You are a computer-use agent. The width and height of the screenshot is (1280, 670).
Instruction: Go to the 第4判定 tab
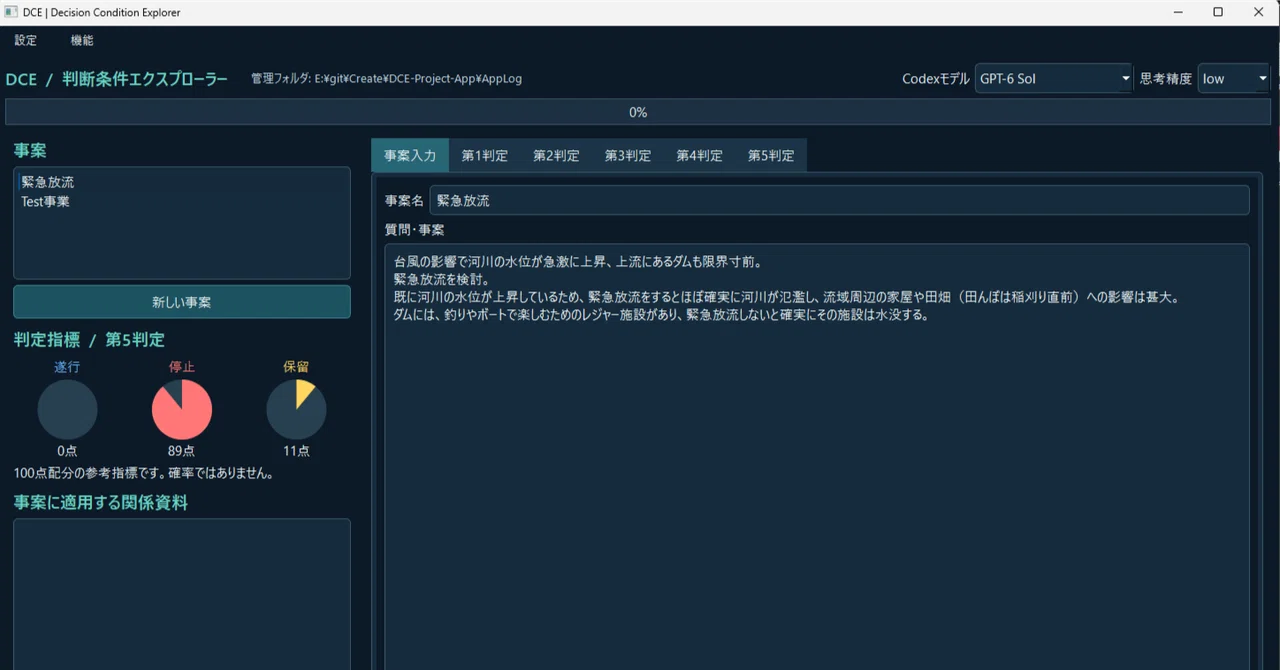[699, 156]
